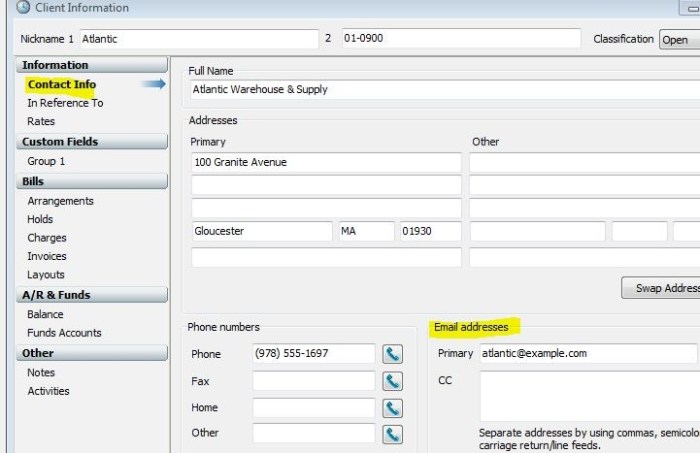Click the 01930 zip code field

[x=431, y=231]
